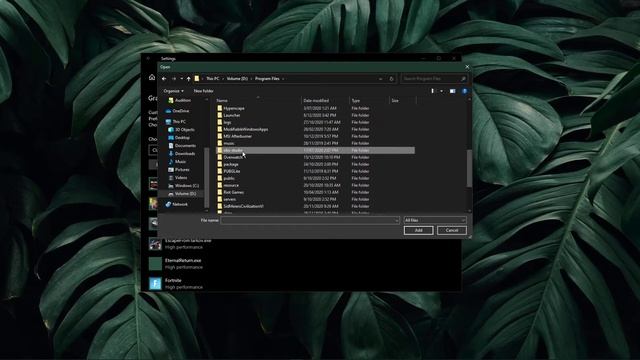Click the Cancel button

(x=451, y=231)
